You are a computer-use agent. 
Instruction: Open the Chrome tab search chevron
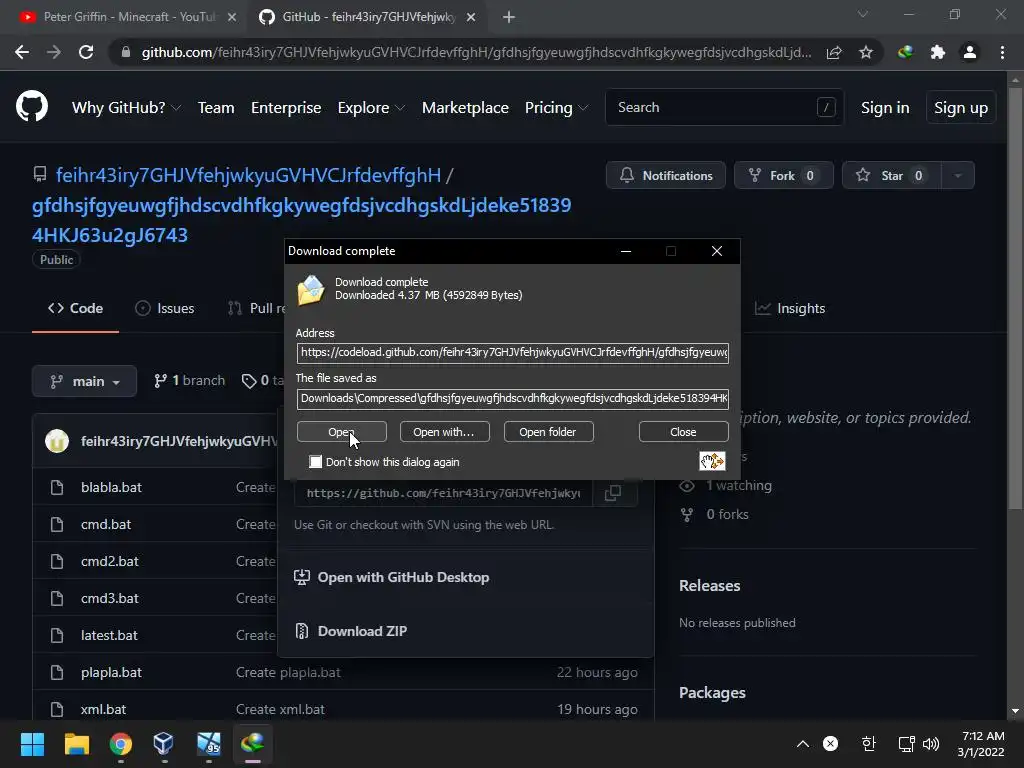pyautogui.click(x=863, y=14)
